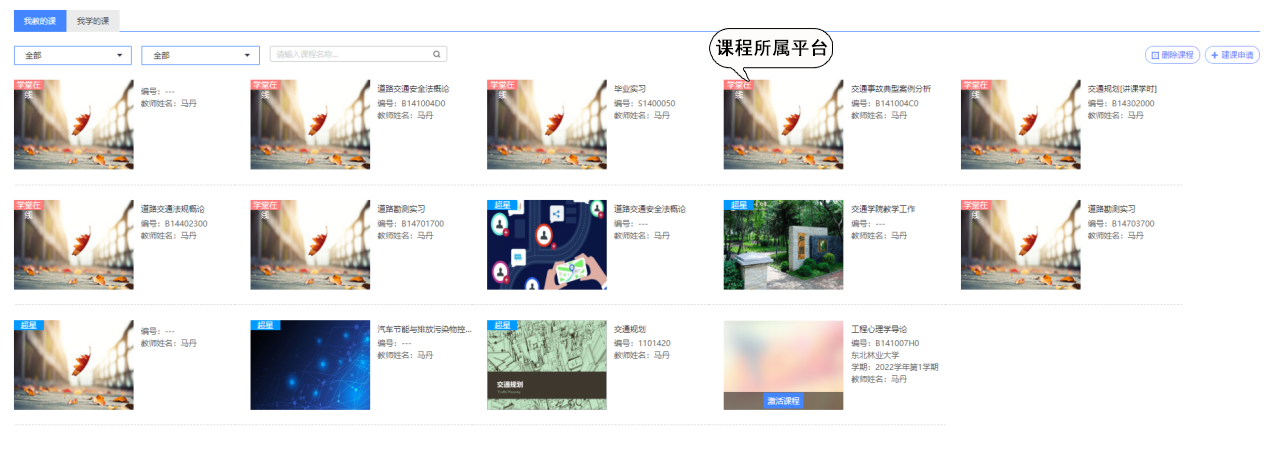Viewport: 1266px width, 465px height.
Task: Open the 道路交通法规概论 course title
Action: click(174, 209)
